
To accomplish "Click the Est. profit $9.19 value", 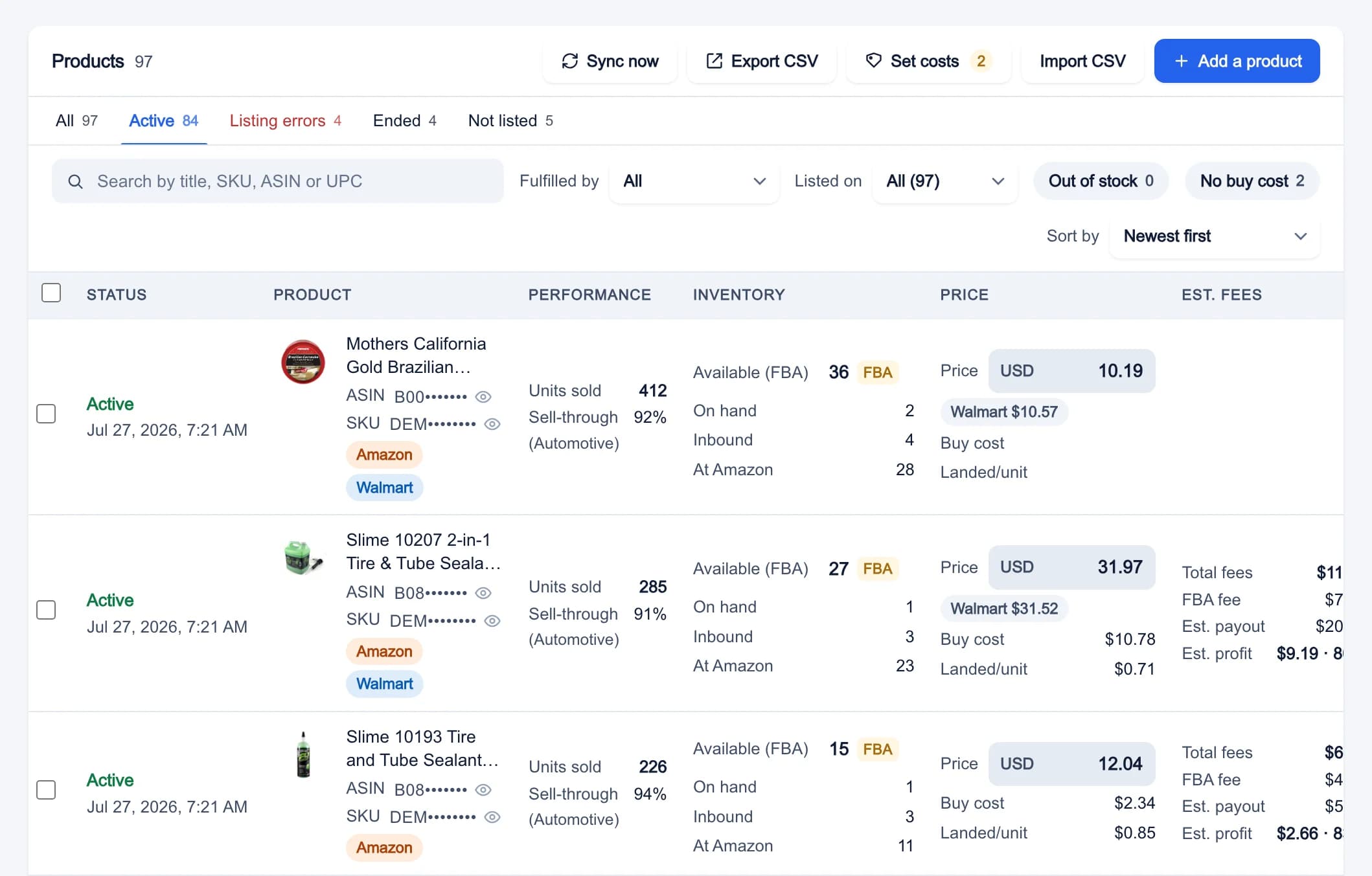I will point(1297,653).
